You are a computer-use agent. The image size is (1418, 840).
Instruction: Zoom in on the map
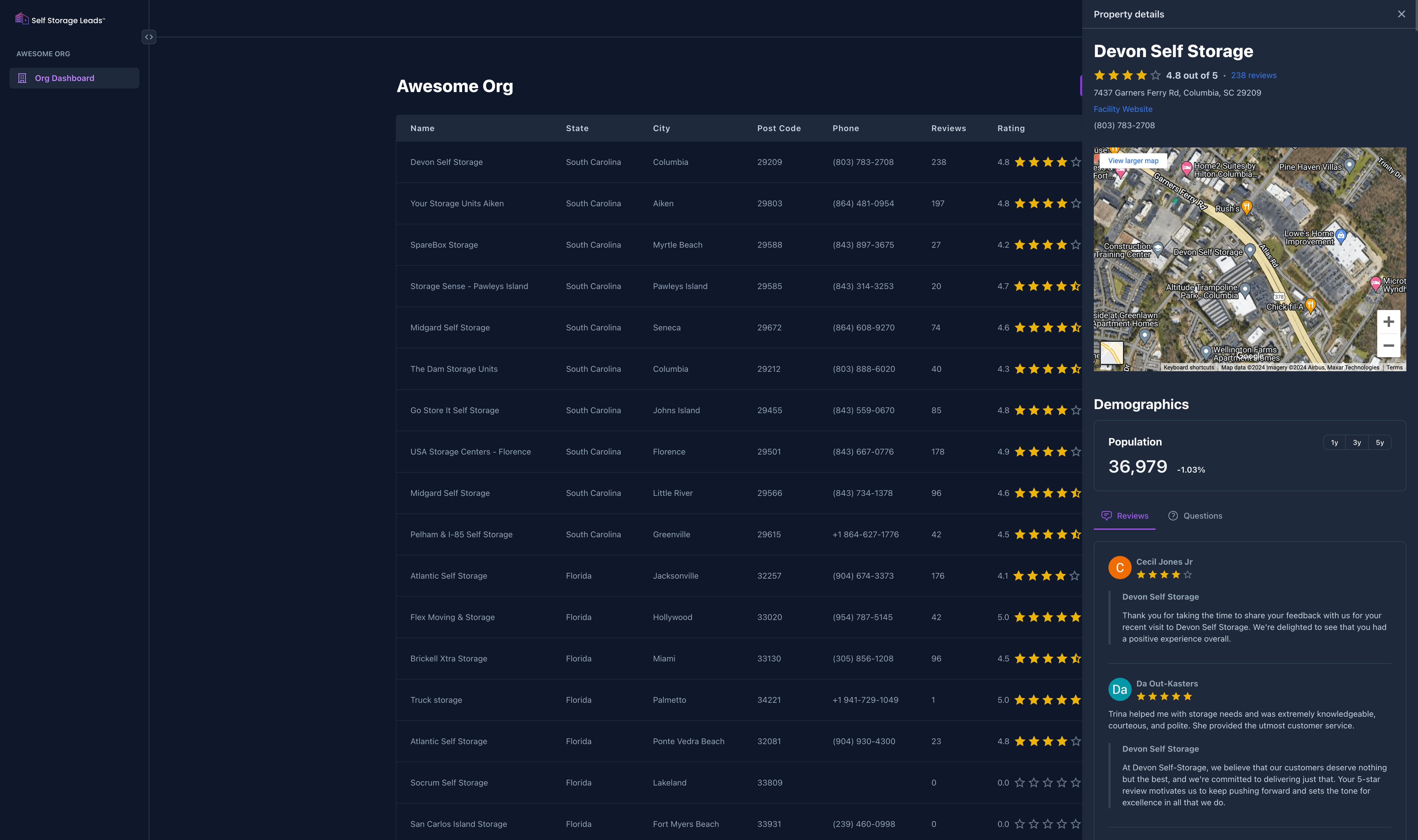[x=1388, y=322]
